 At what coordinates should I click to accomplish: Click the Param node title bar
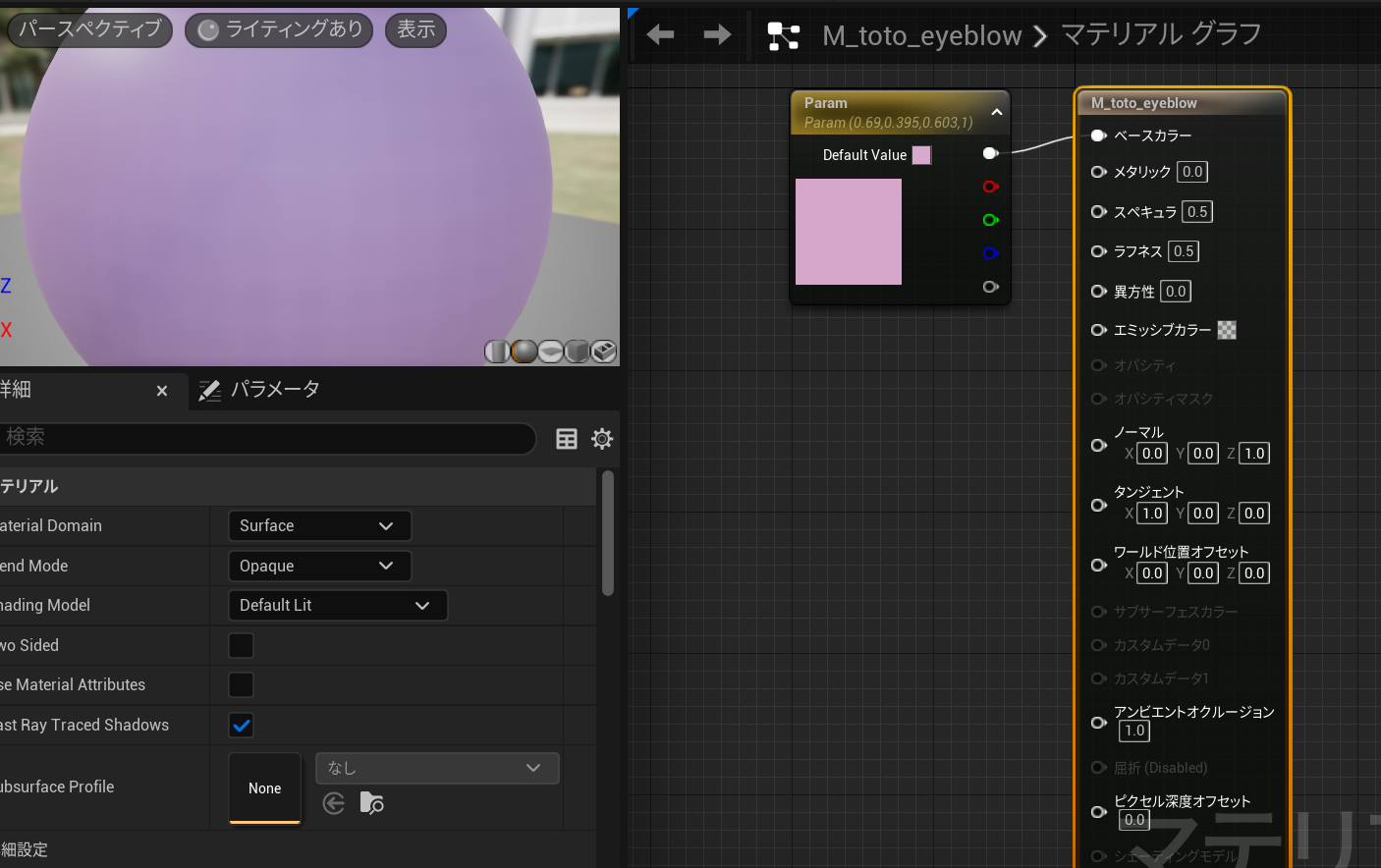pos(900,113)
